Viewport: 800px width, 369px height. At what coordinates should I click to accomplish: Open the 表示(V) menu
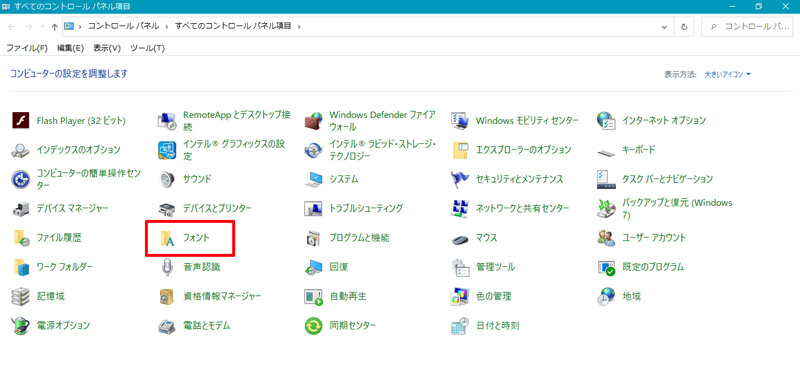coord(107,48)
